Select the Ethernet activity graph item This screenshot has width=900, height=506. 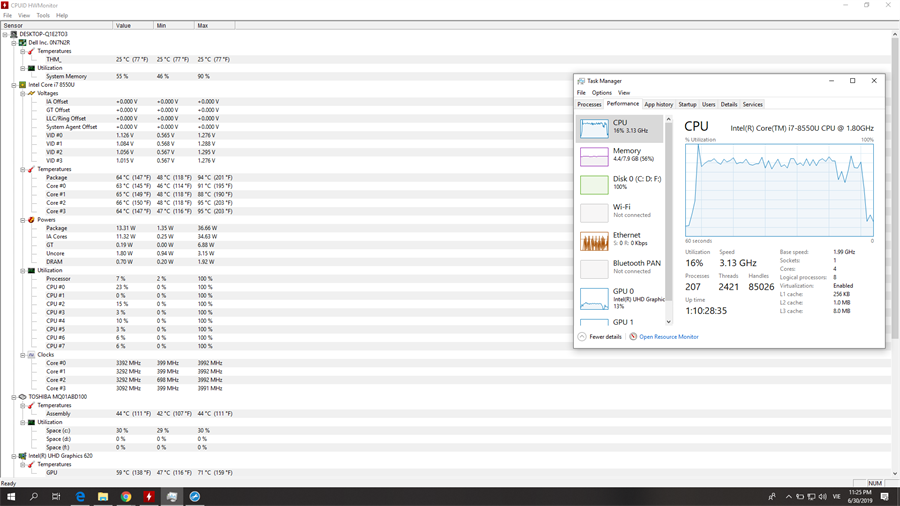[x=594, y=241]
